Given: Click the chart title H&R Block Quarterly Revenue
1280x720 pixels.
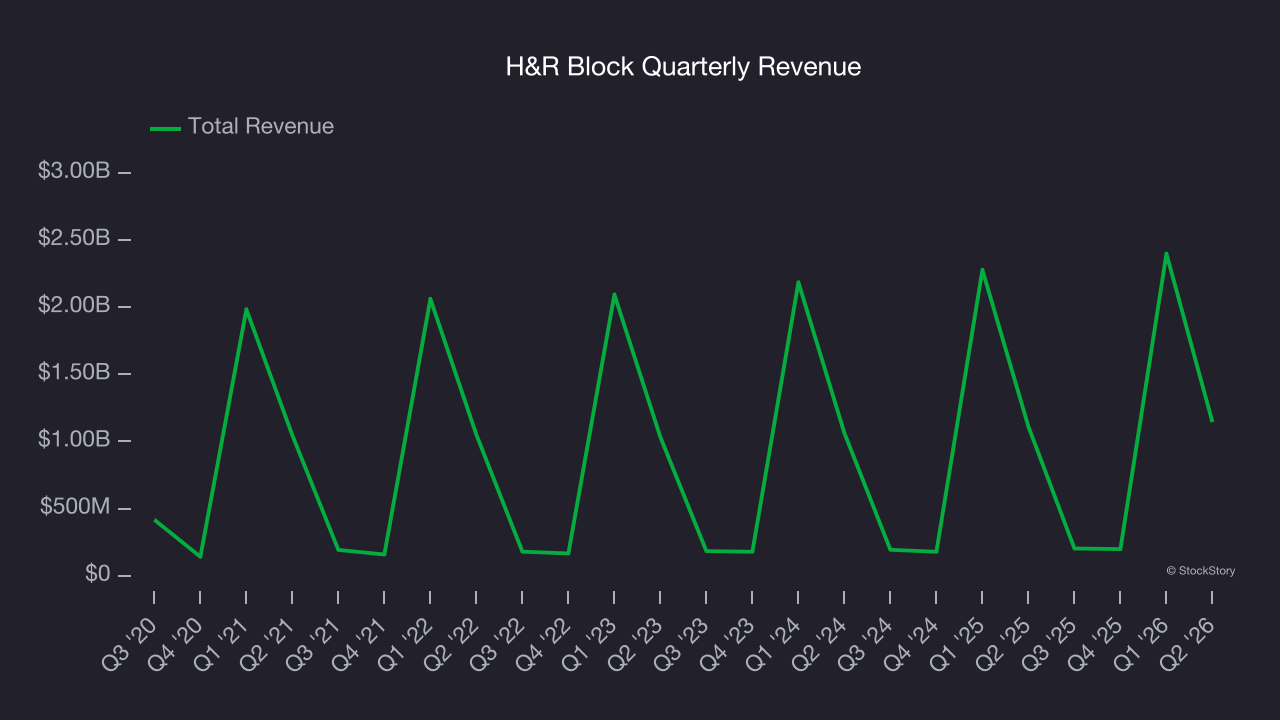Looking at the screenshot, I should (x=683, y=67).
